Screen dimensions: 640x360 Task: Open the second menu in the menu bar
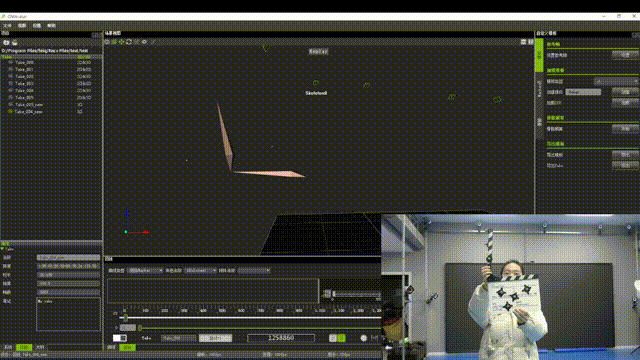point(22,25)
